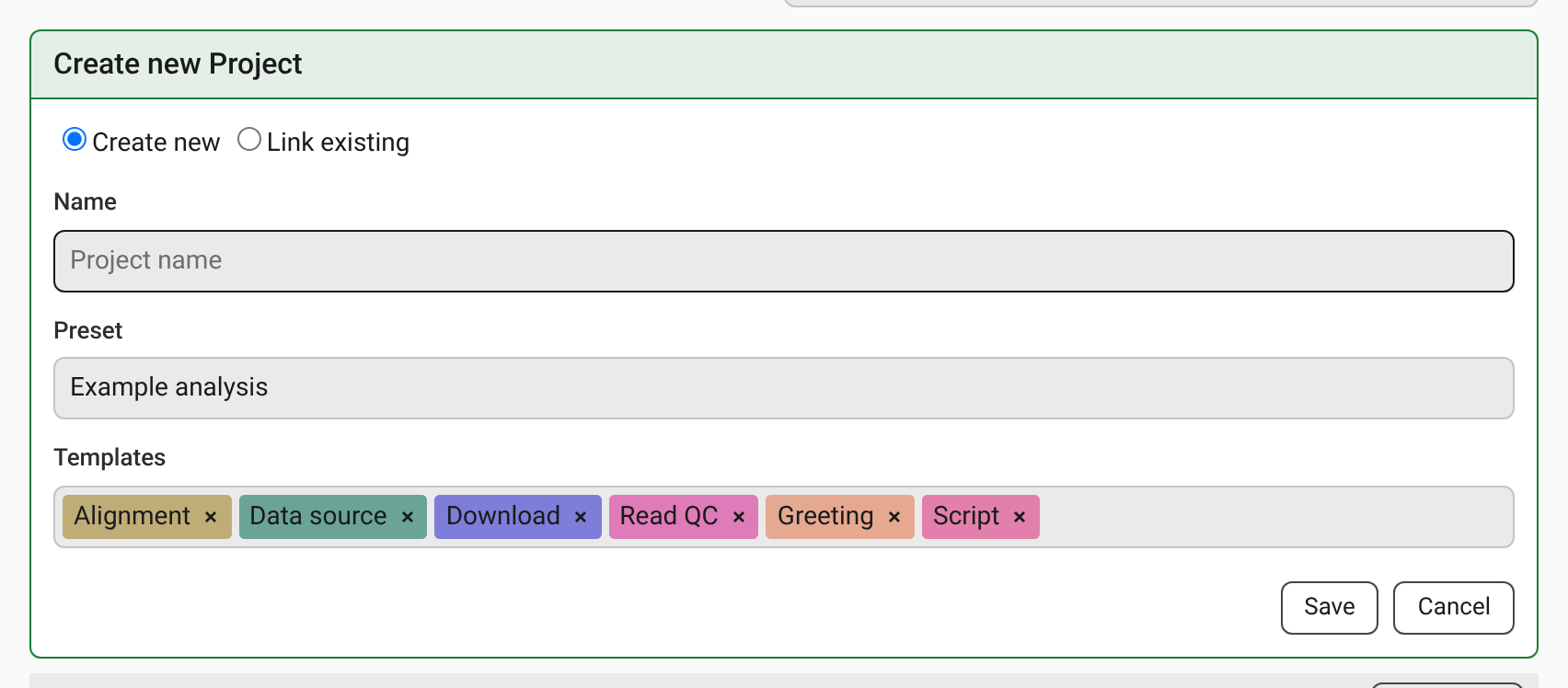Screen dimensions: 1568x688
Task: Remove the Greeting template tag
Action: [x=894, y=517]
